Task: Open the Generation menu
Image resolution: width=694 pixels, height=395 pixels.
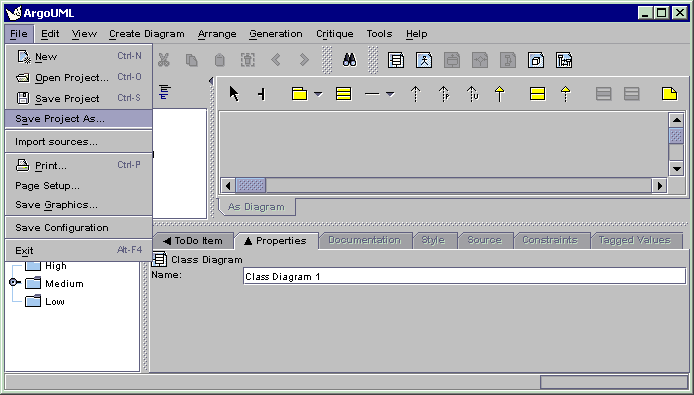Action: pyautogui.click(x=276, y=34)
